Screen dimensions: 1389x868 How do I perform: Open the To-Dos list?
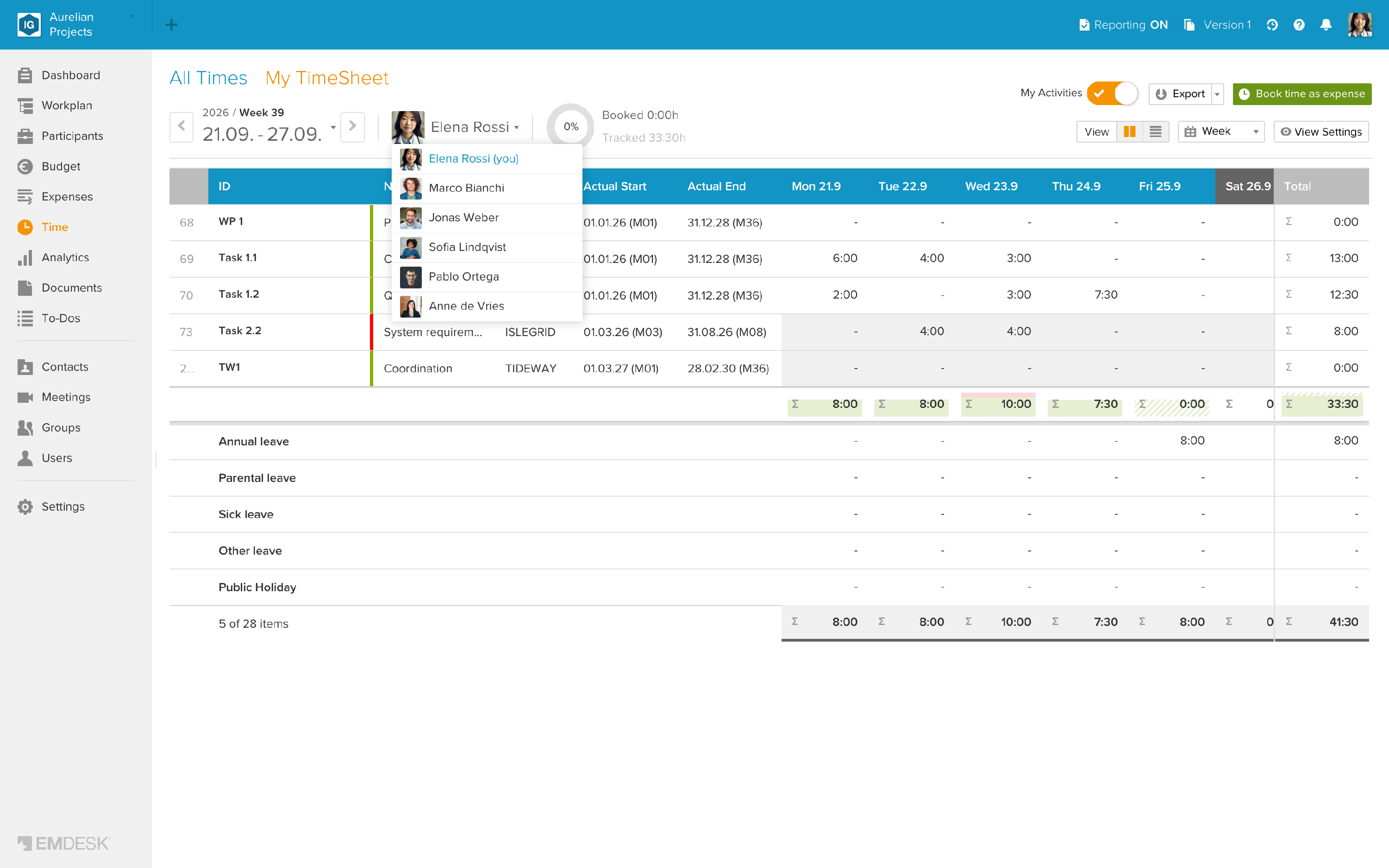[50, 318]
